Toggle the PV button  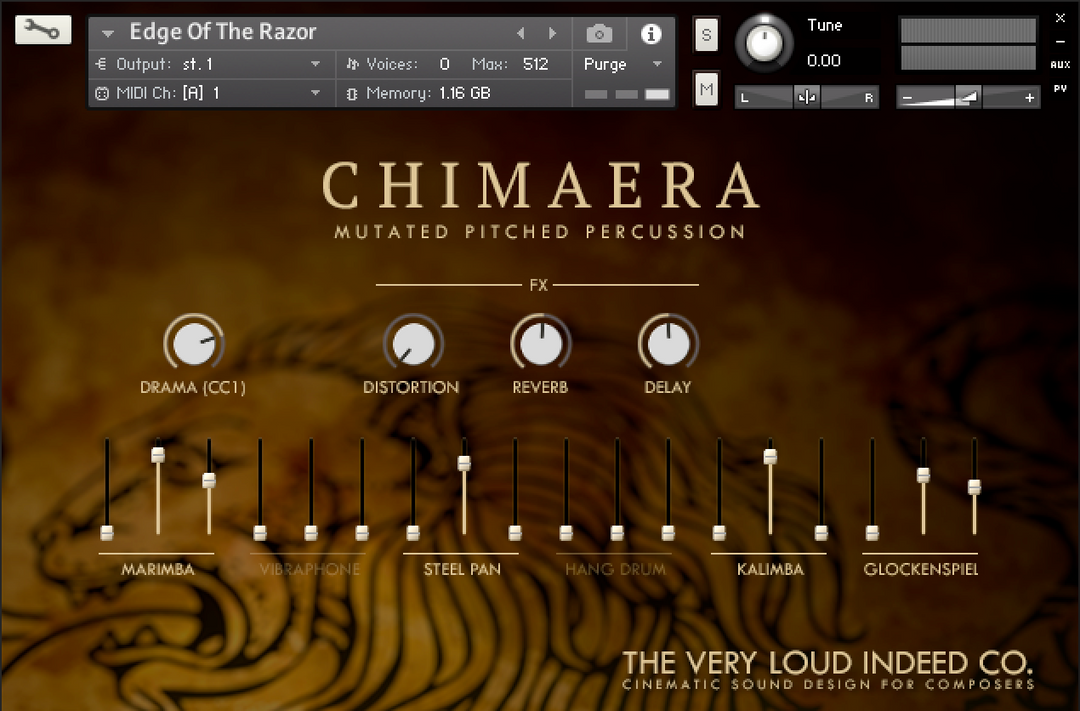[x=1060, y=88]
